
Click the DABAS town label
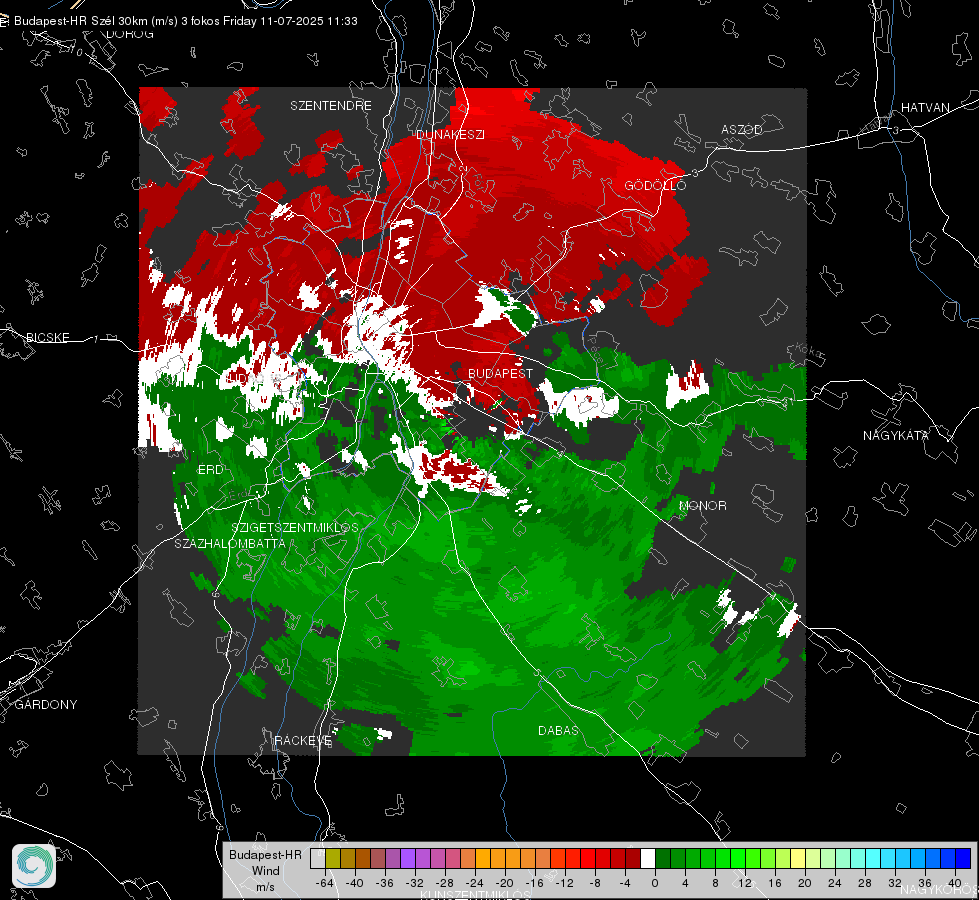558,731
